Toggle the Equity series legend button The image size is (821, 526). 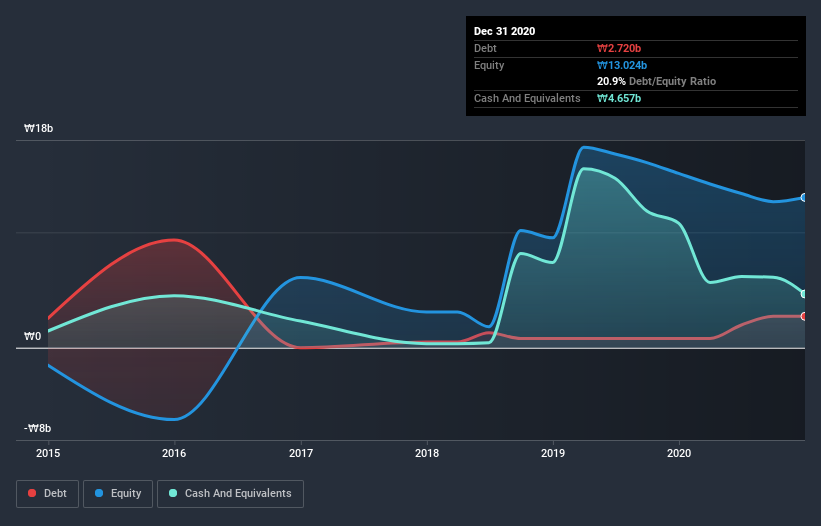click(x=118, y=494)
